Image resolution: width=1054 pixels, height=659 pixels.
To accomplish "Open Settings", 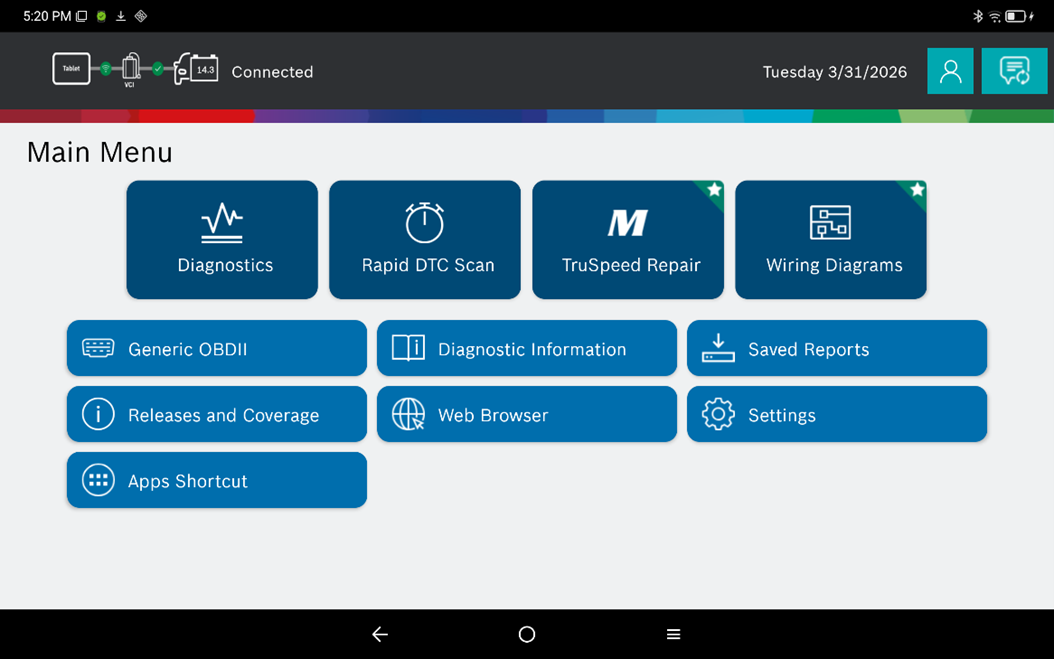I will point(837,415).
